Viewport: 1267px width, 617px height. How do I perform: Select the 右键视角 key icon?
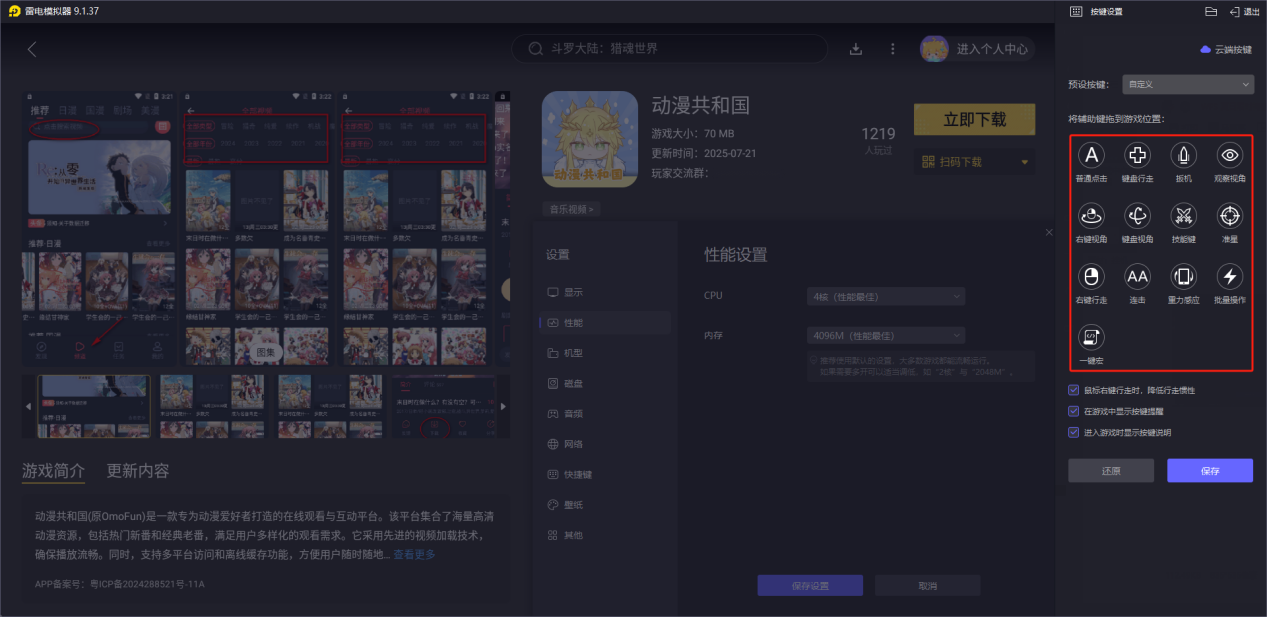click(x=1091, y=216)
